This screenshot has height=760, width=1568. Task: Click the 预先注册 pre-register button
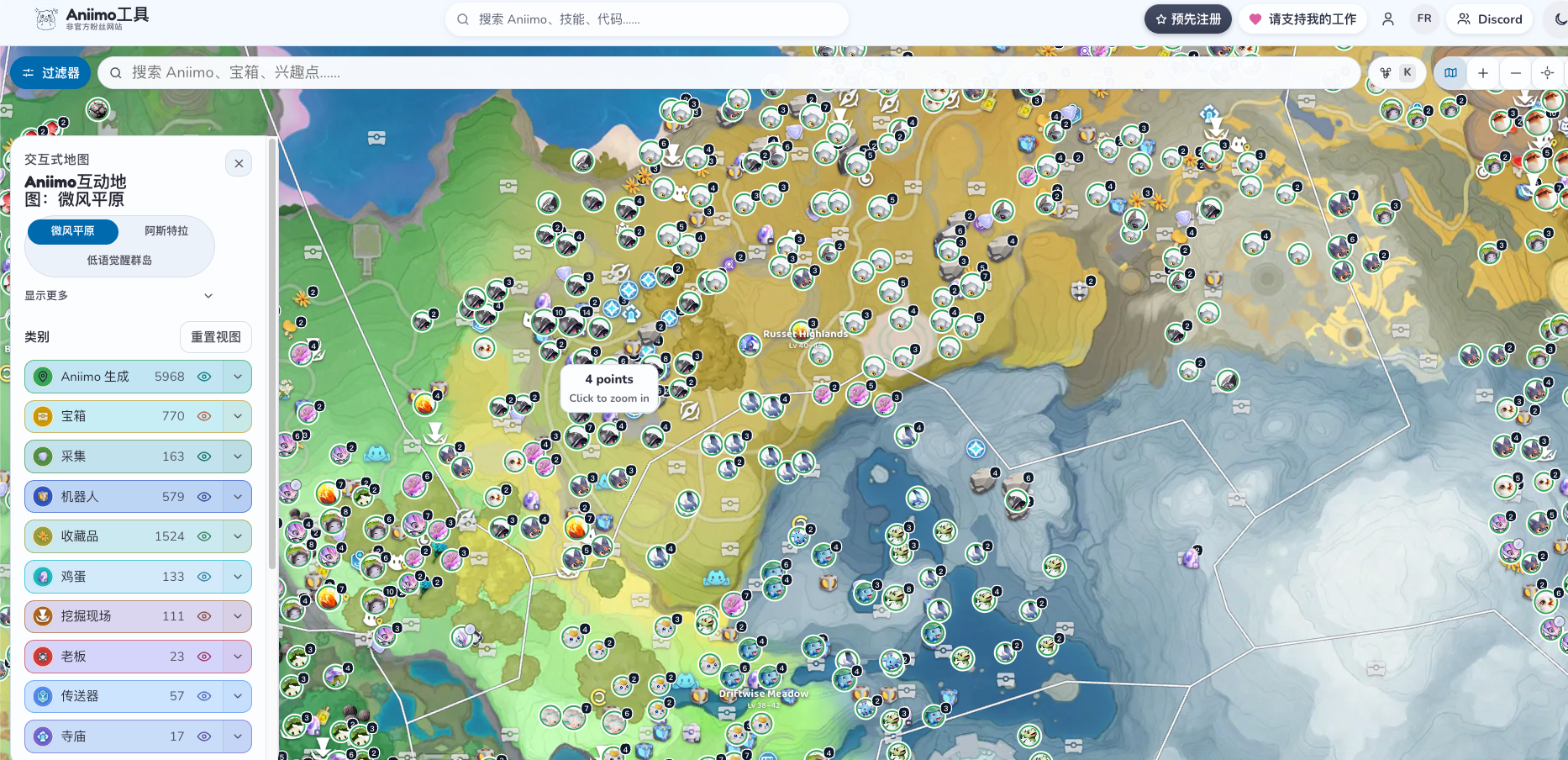point(1187,19)
